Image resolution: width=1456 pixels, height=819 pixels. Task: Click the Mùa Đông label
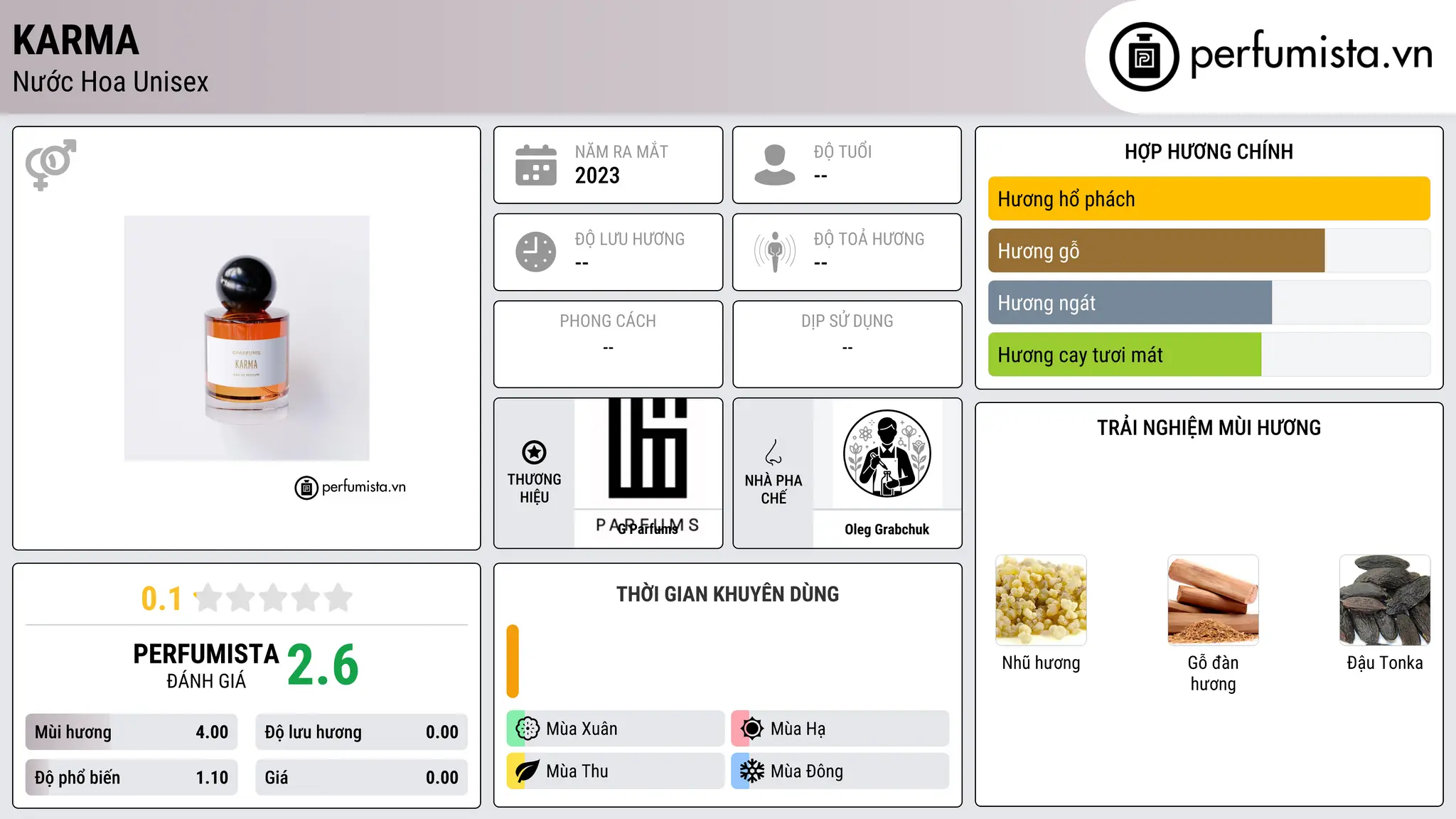(807, 771)
